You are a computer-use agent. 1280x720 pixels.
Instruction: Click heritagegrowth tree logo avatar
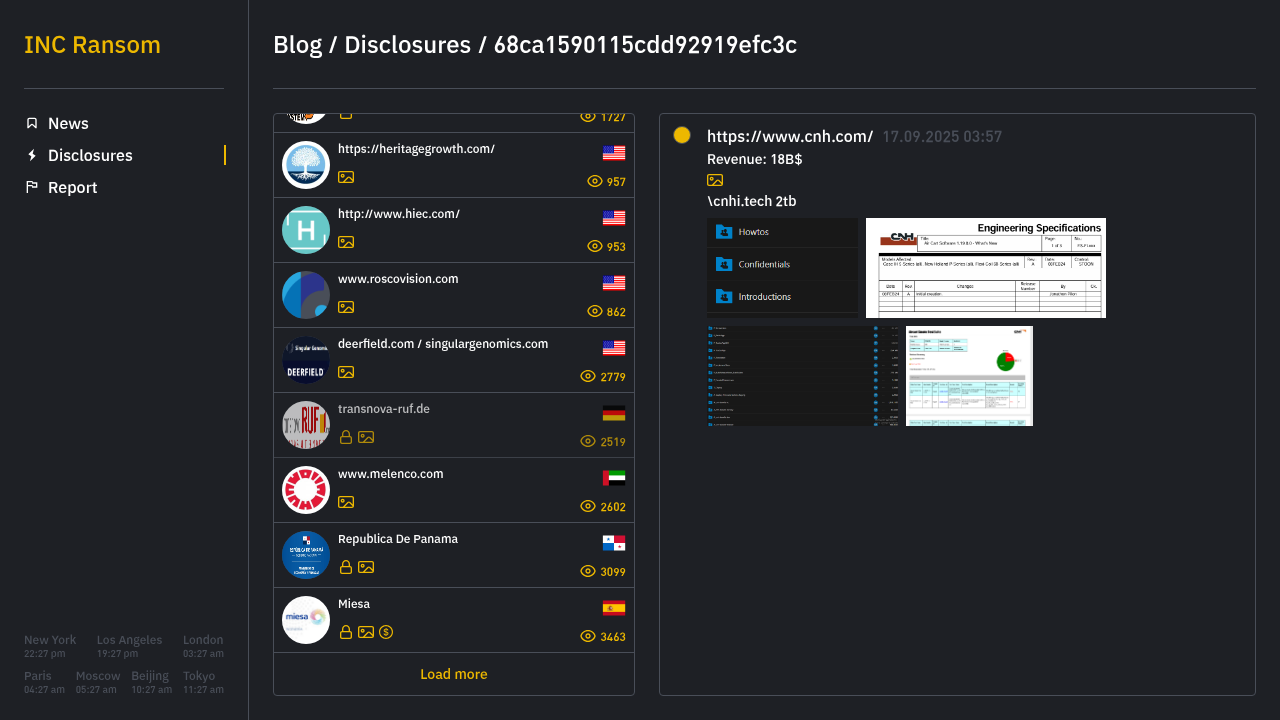tap(306, 165)
